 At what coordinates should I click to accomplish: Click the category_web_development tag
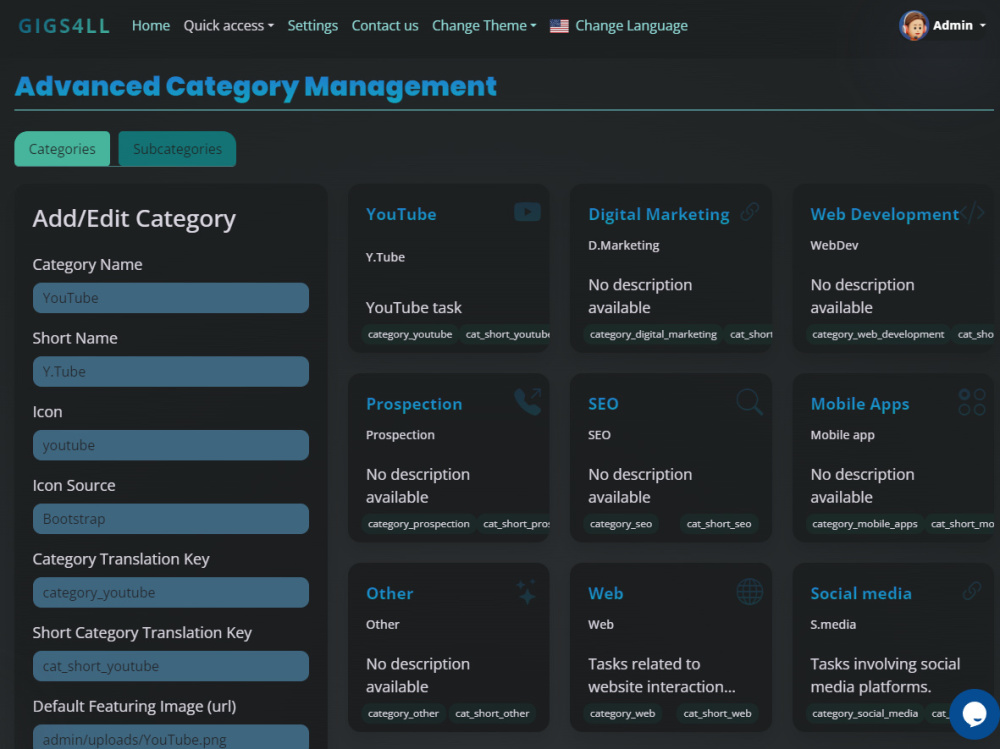[878, 334]
